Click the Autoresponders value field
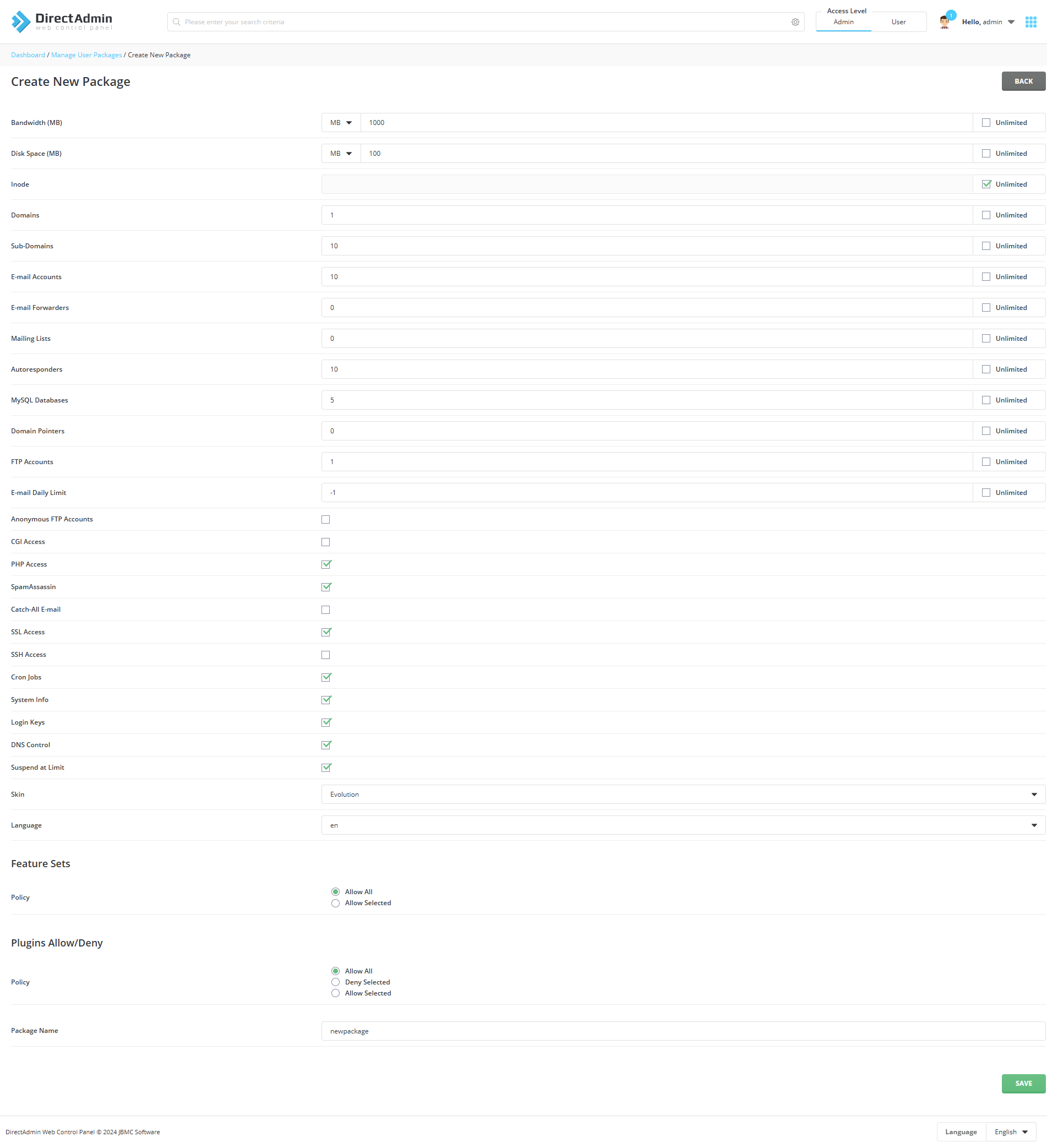 pyautogui.click(x=647, y=369)
